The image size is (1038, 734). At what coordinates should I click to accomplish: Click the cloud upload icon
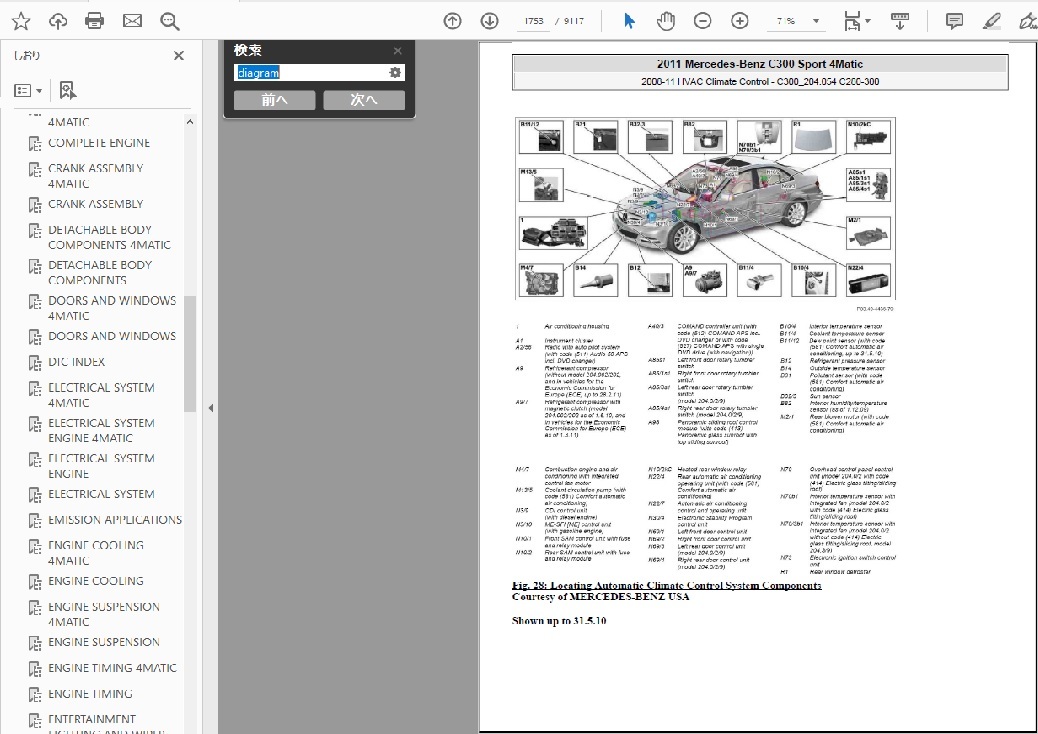click(58, 21)
